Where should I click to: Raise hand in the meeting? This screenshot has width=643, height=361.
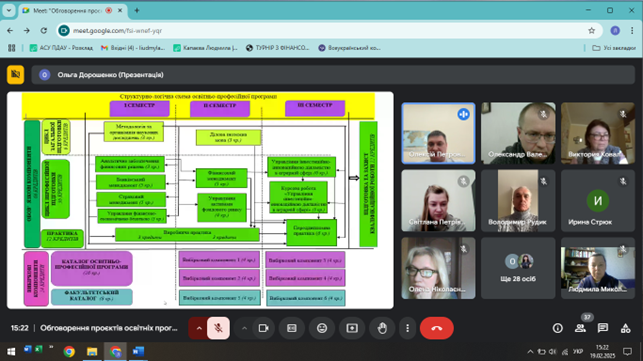pyautogui.click(x=382, y=328)
